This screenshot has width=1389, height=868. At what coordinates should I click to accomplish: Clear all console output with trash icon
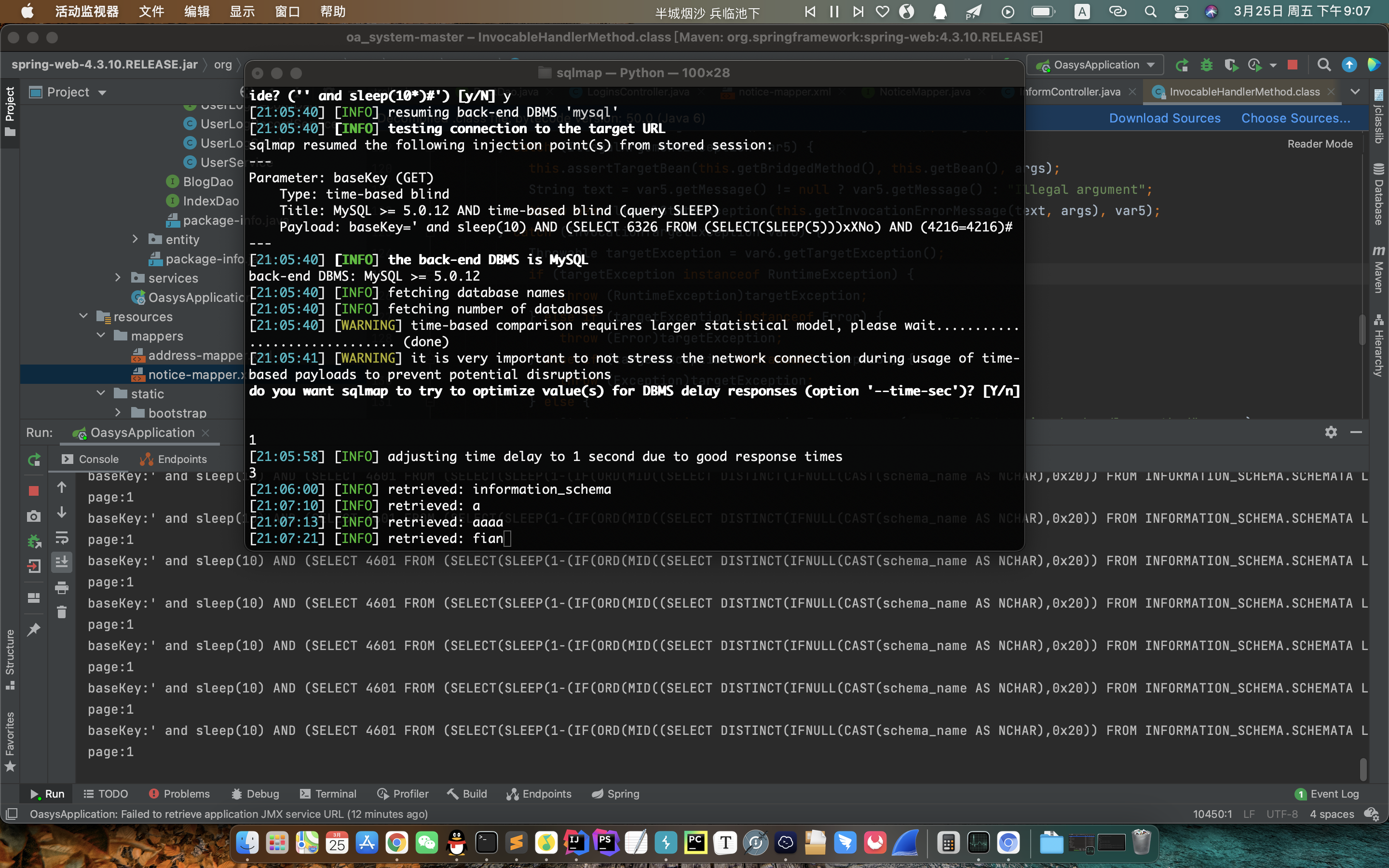coord(61,612)
